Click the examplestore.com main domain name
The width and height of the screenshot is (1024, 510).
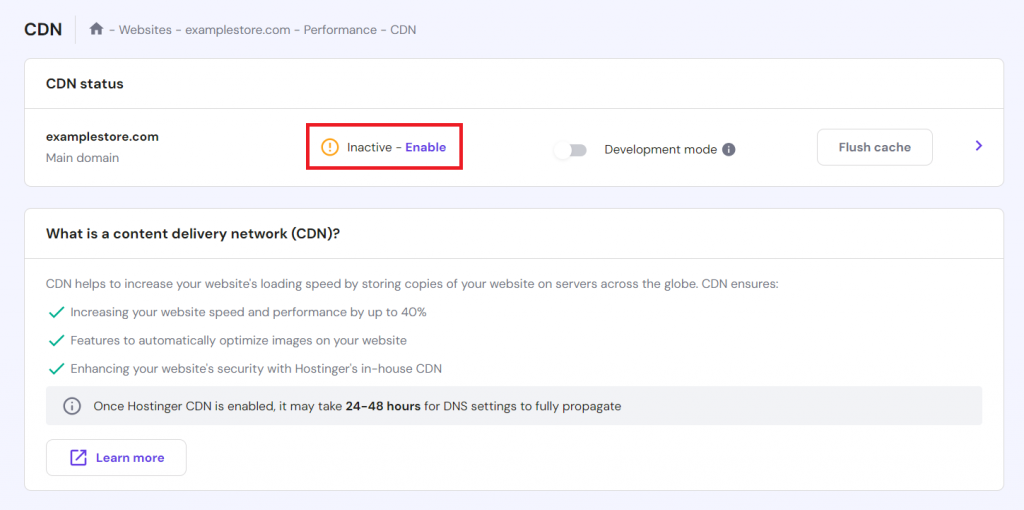point(102,137)
